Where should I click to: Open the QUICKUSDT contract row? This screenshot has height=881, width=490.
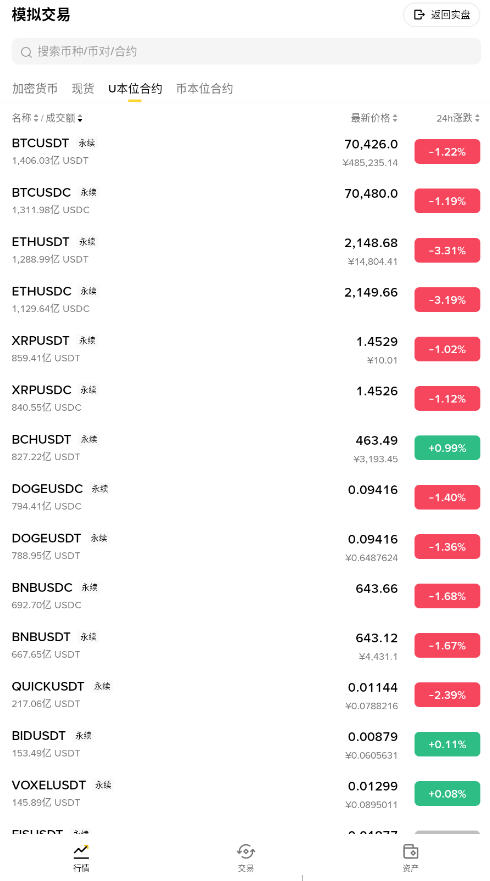click(245, 694)
